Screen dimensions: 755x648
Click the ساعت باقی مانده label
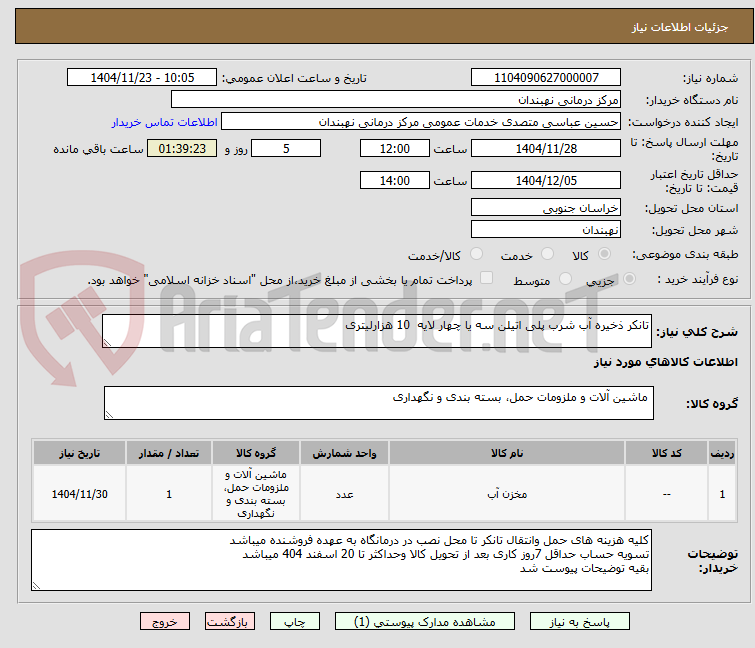98,149
